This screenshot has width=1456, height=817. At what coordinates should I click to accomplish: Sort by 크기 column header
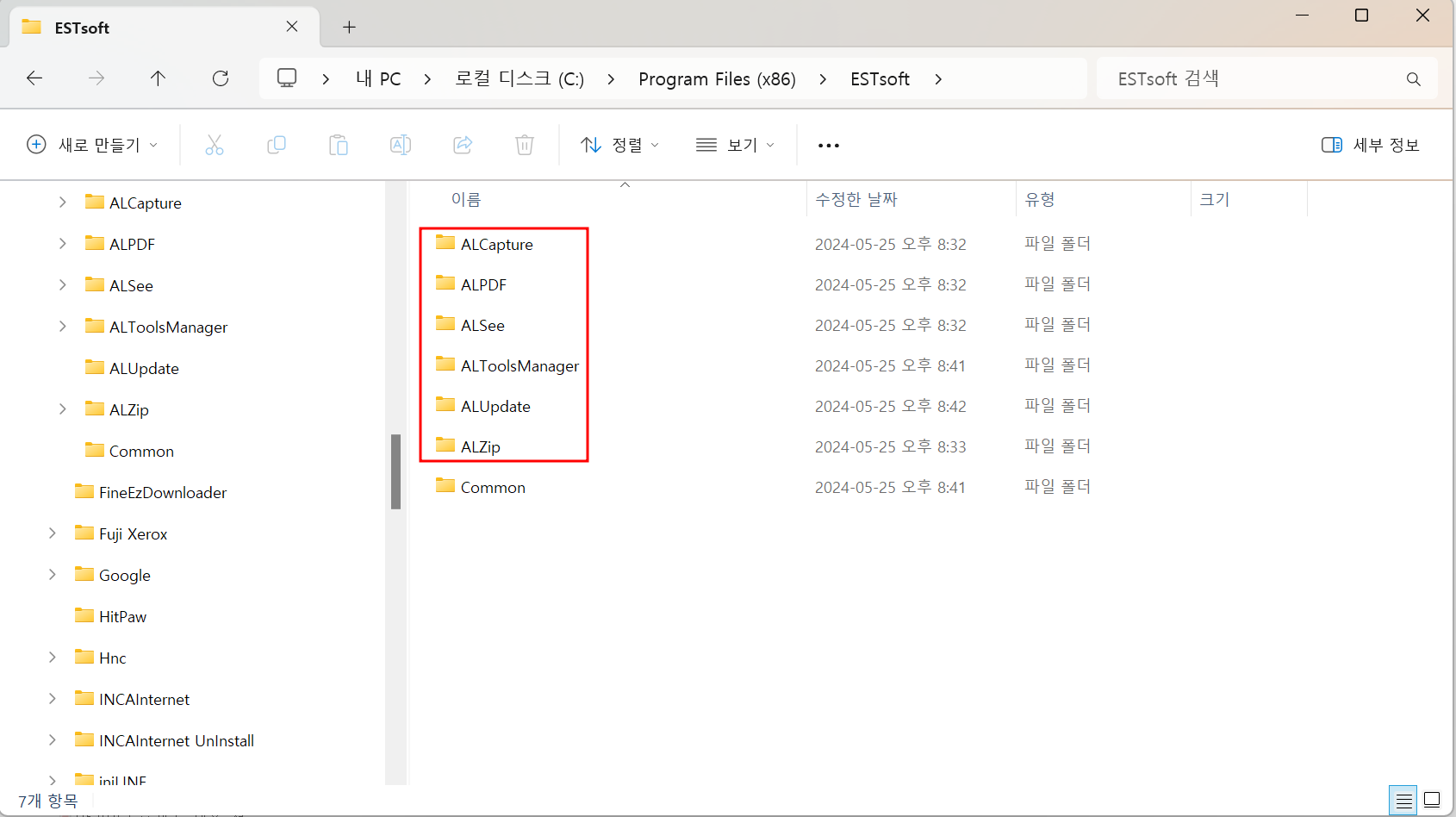pyautogui.click(x=1215, y=199)
